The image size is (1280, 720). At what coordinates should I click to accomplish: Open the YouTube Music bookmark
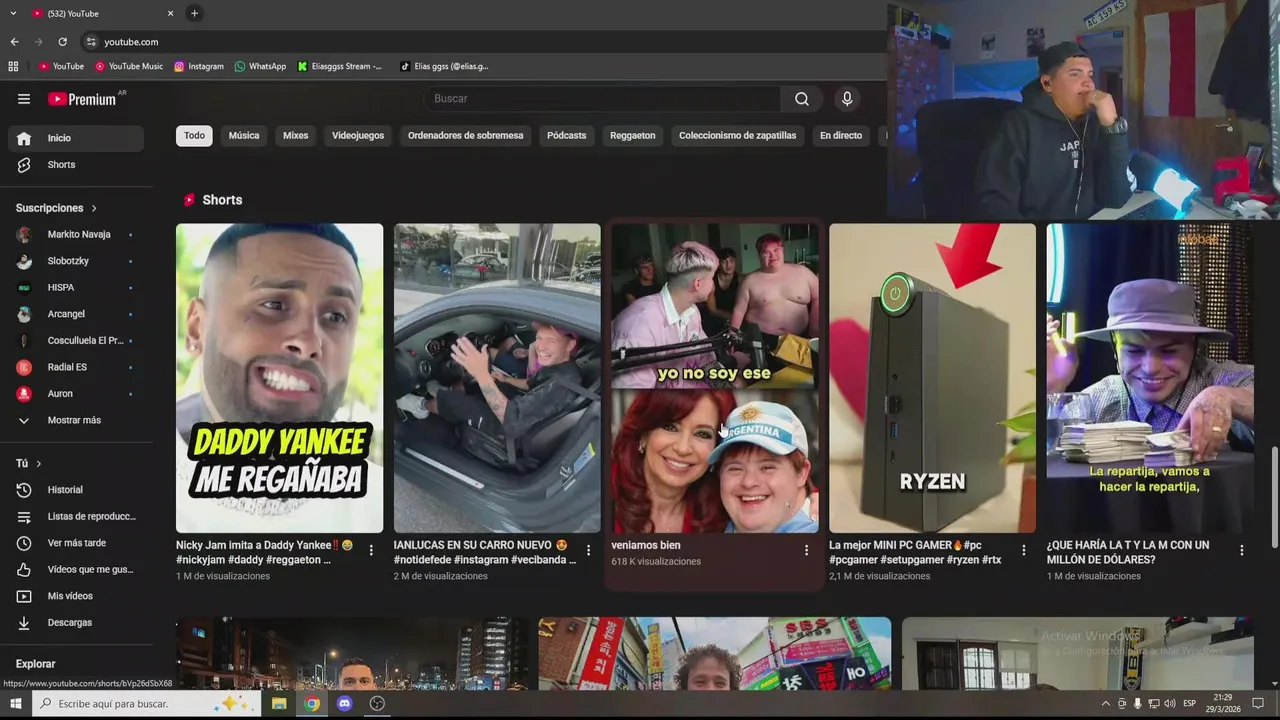tap(129, 66)
